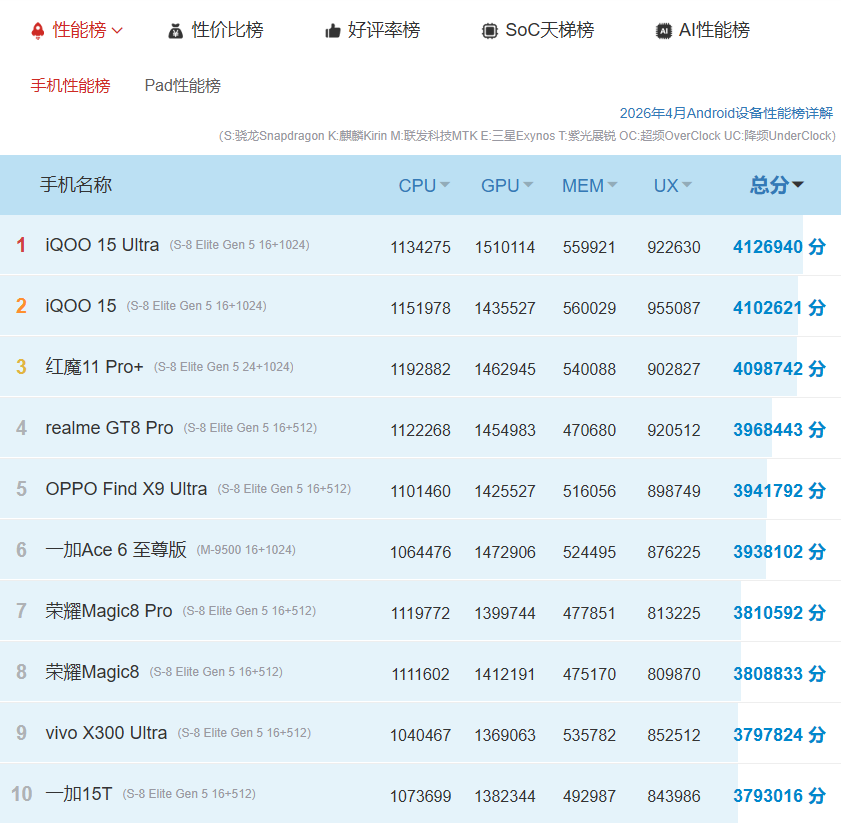
Task: Click UX score 955087
Action: [x=674, y=308]
